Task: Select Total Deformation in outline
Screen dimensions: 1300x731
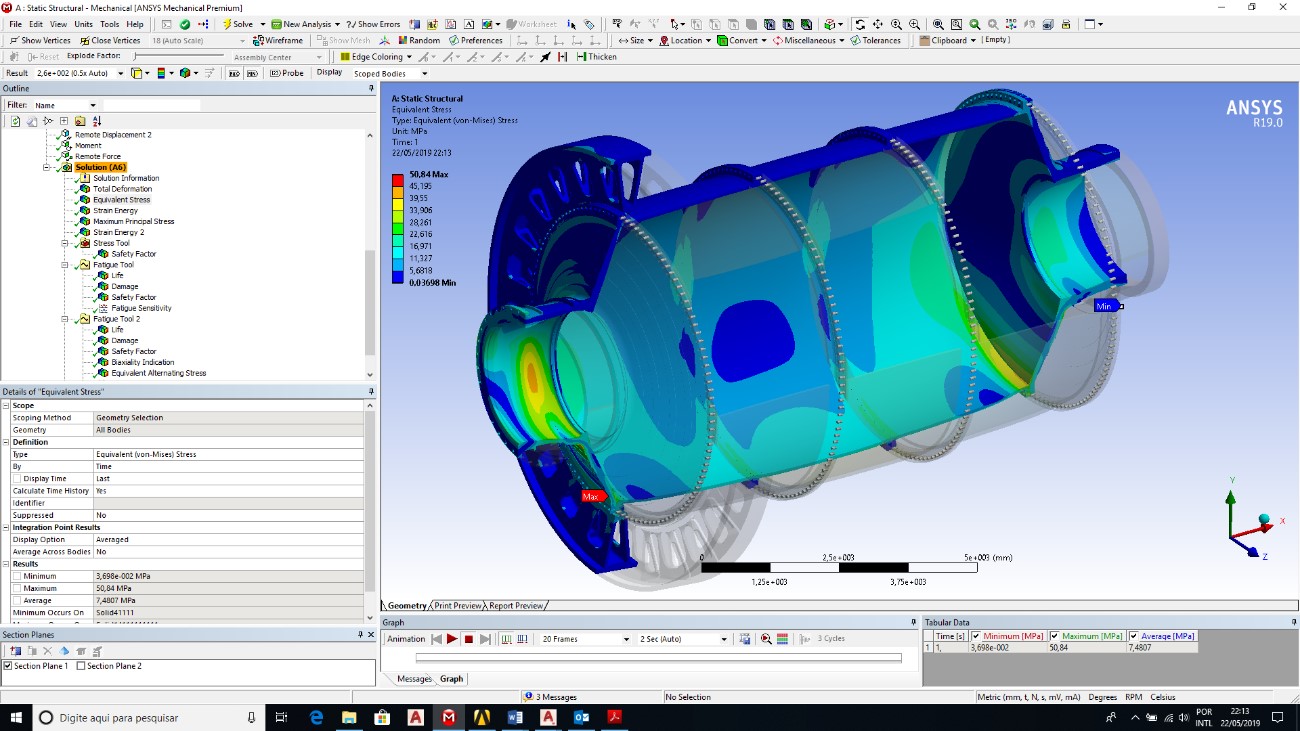Action: (x=123, y=189)
